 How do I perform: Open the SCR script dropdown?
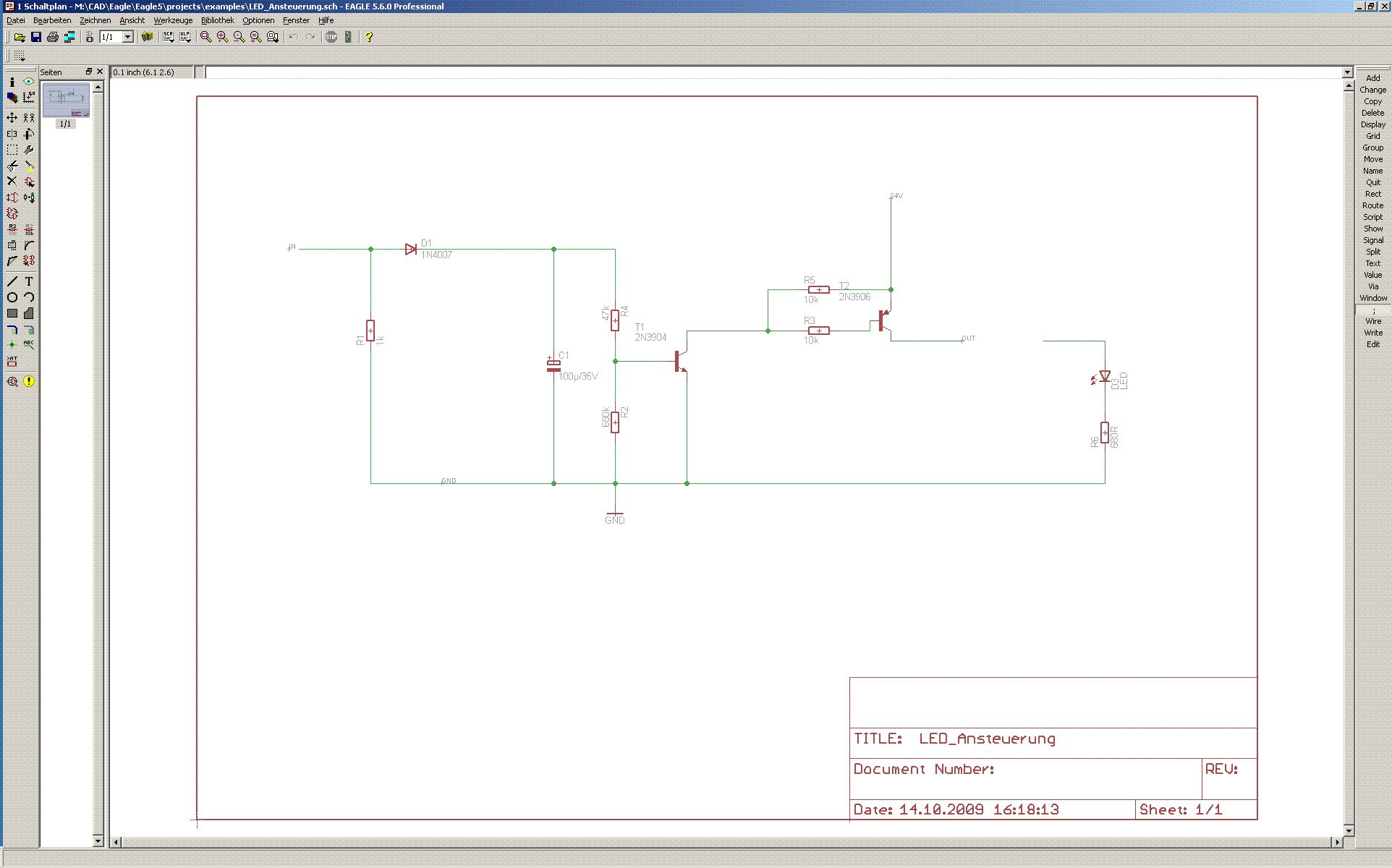point(169,37)
